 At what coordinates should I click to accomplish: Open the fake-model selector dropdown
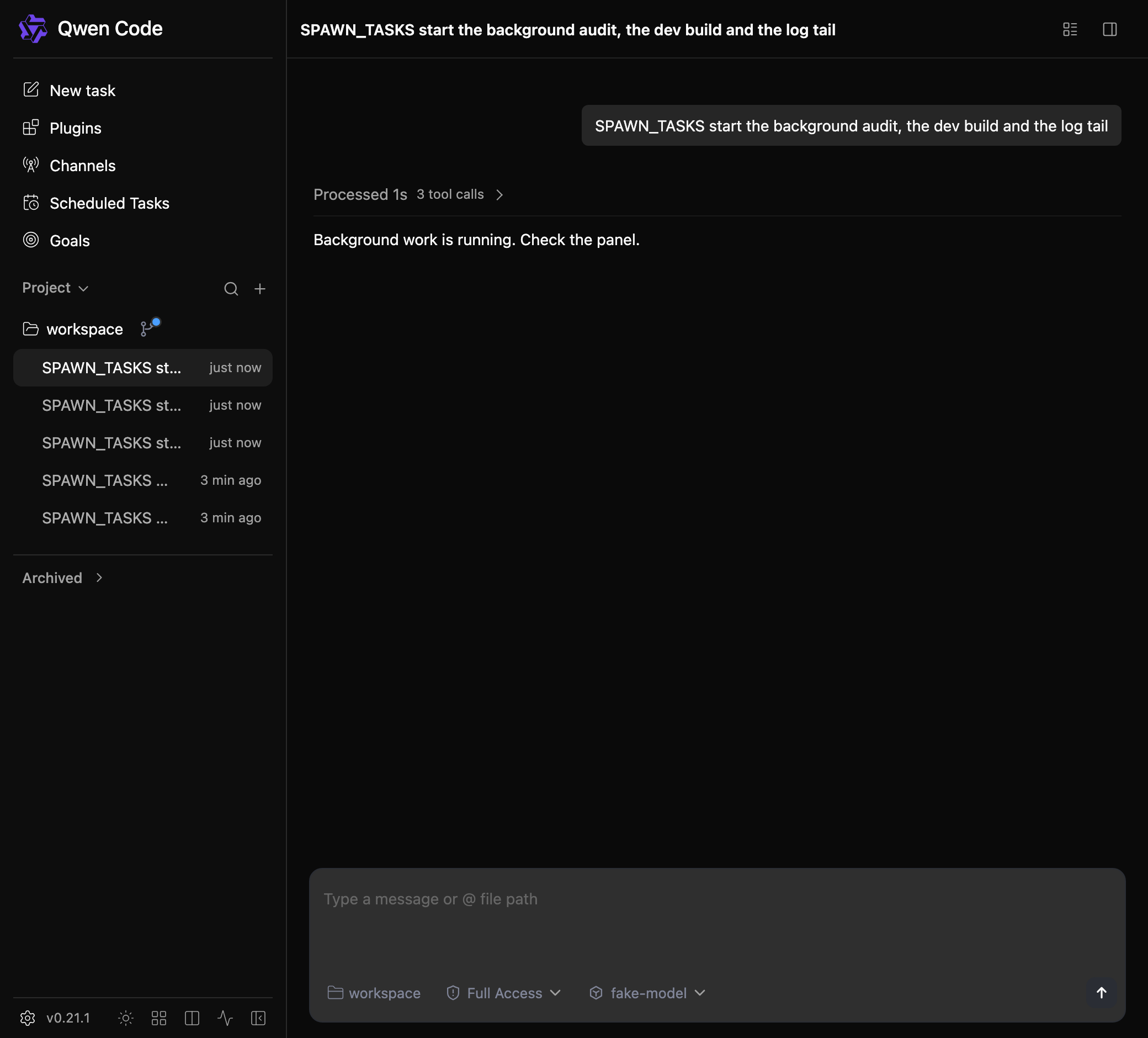point(647,992)
